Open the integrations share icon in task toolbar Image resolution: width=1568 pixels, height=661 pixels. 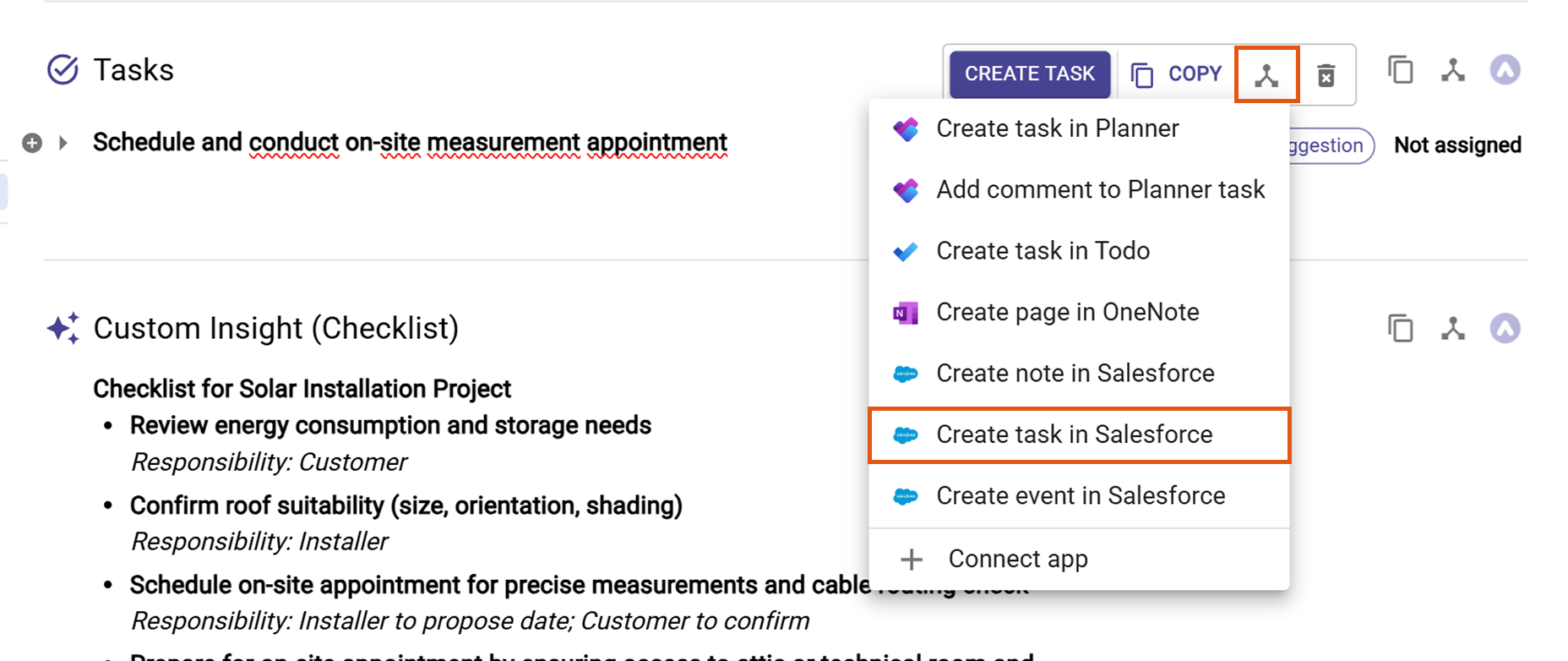click(1266, 75)
